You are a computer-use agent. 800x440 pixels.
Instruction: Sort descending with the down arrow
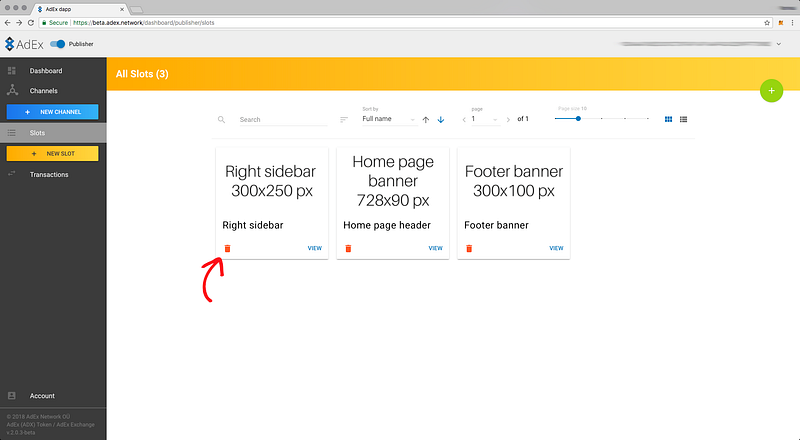(x=441, y=119)
